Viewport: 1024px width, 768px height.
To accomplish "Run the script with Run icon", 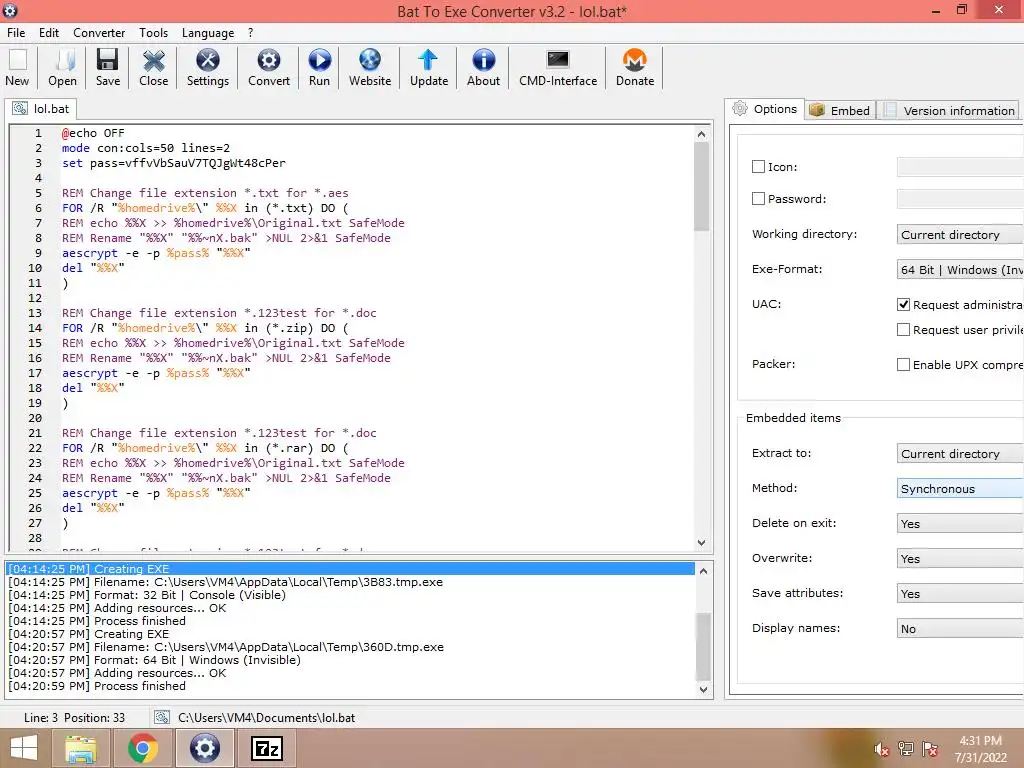I will [319, 68].
